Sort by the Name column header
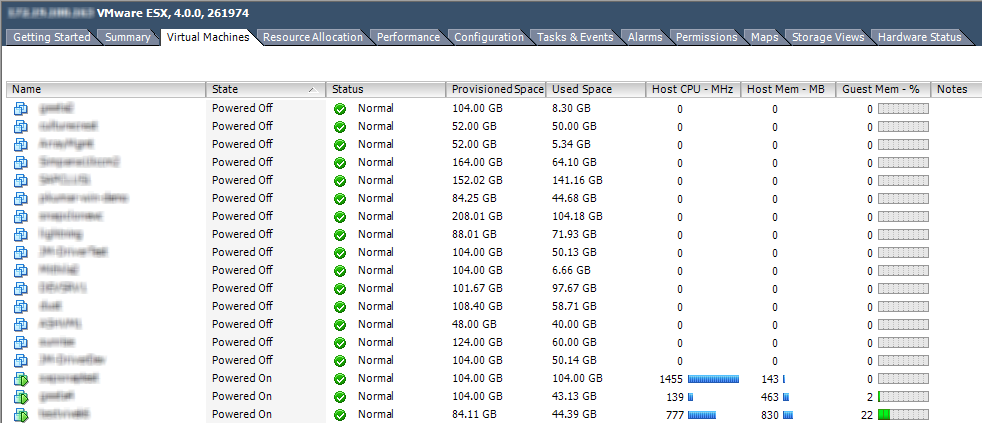Image resolution: width=982 pixels, height=423 pixels. (106, 90)
